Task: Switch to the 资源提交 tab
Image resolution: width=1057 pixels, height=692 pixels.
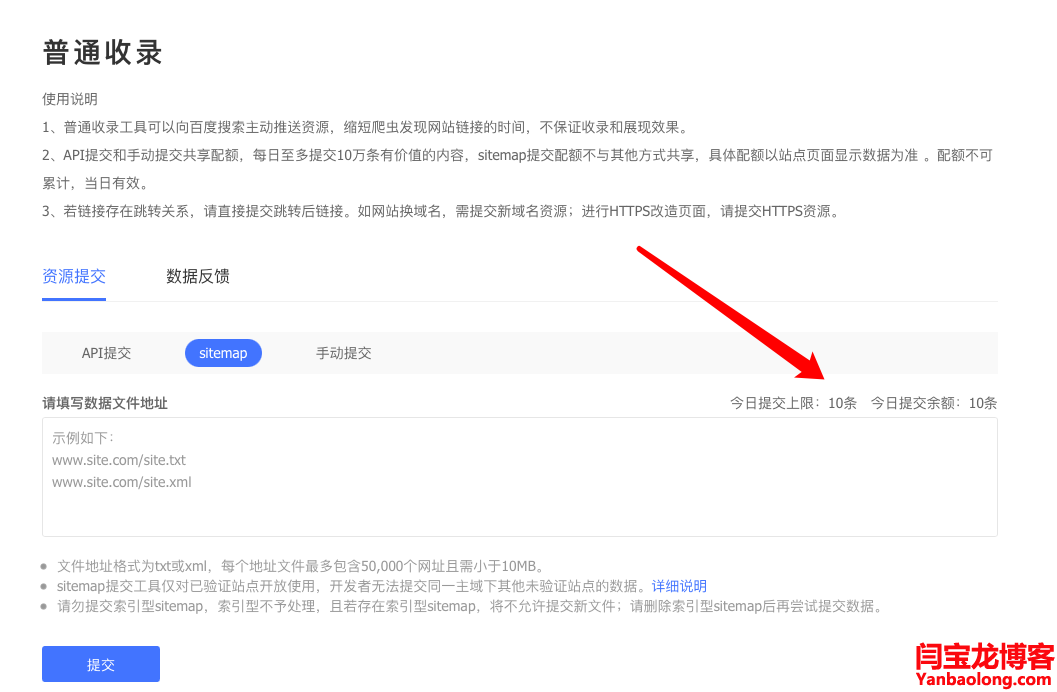Action: [74, 276]
